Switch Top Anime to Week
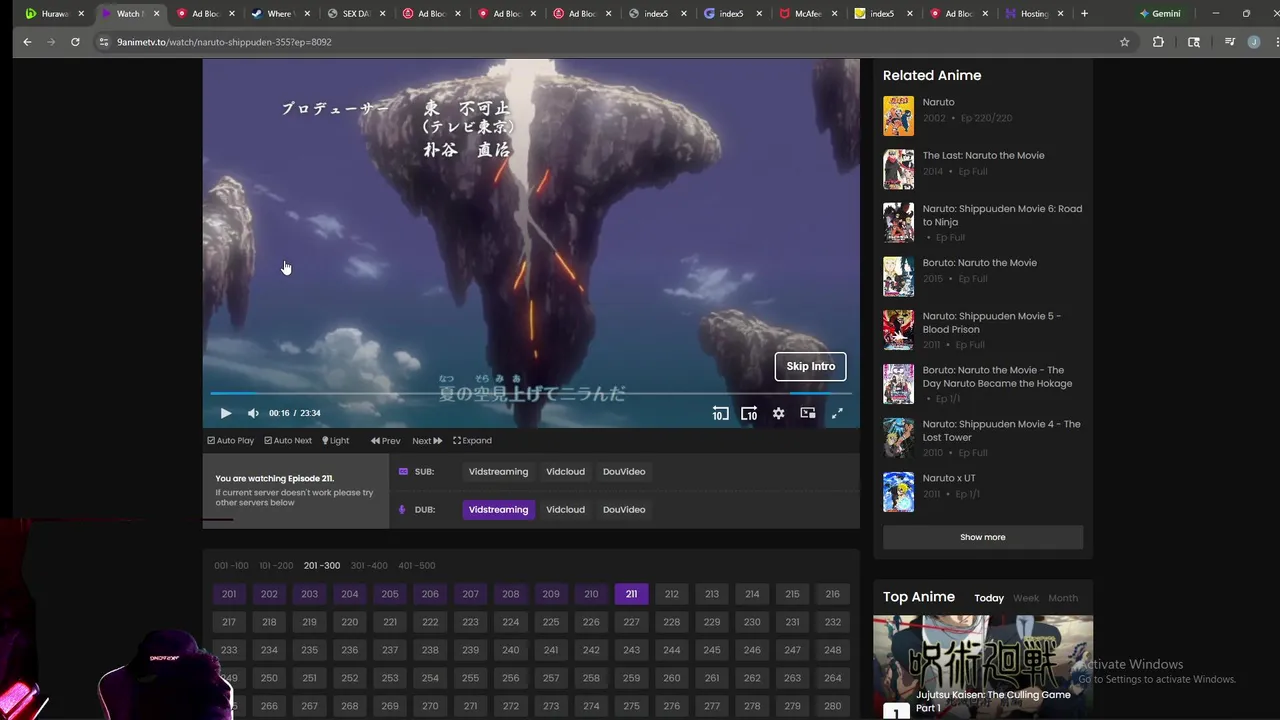Screen dimensions: 1280x720 tap(1026, 598)
